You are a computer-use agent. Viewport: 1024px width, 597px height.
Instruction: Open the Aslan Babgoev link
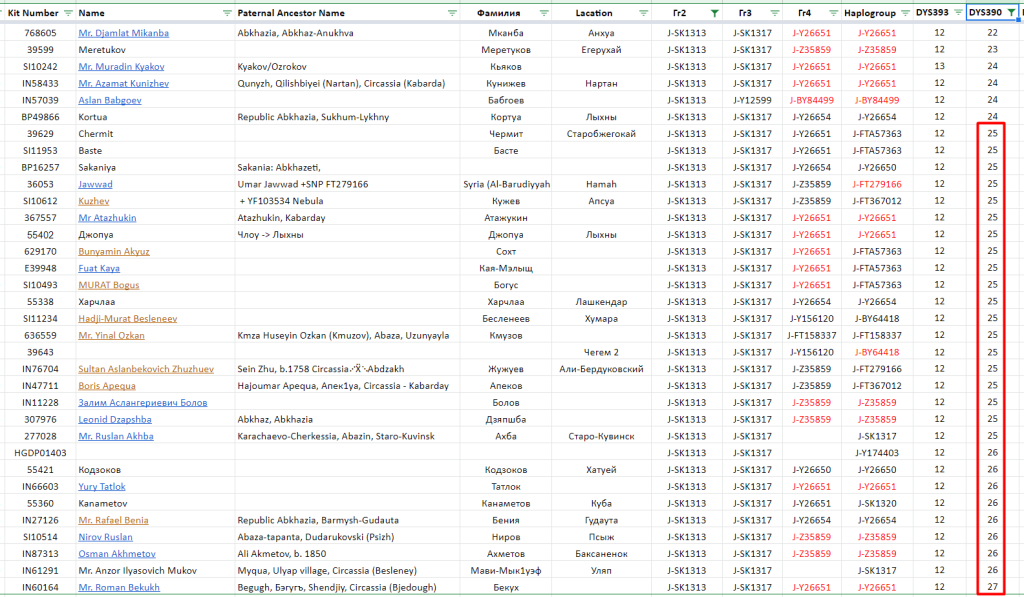pyautogui.click(x=110, y=100)
